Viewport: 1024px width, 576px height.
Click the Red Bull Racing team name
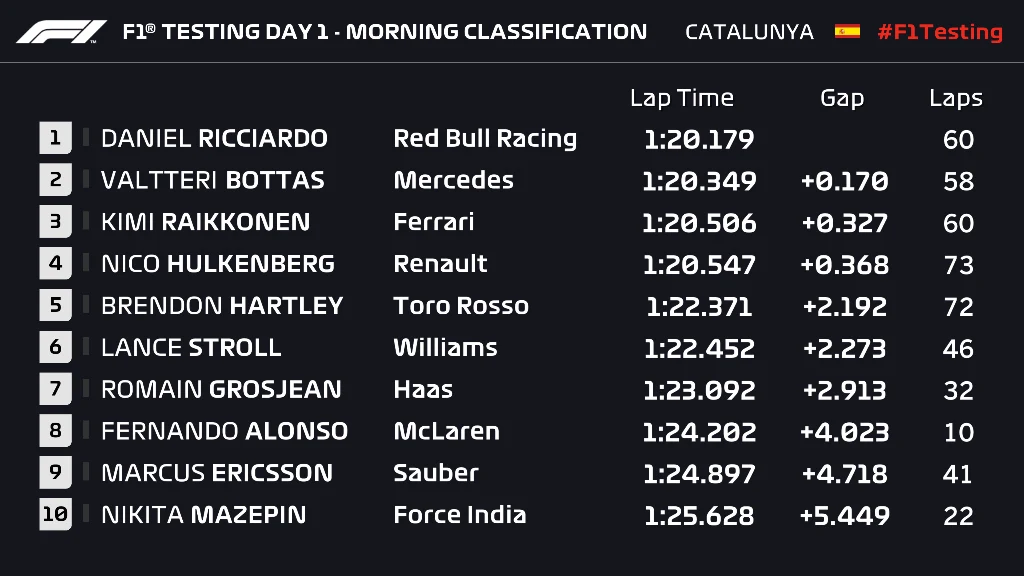(x=485, y=138)
